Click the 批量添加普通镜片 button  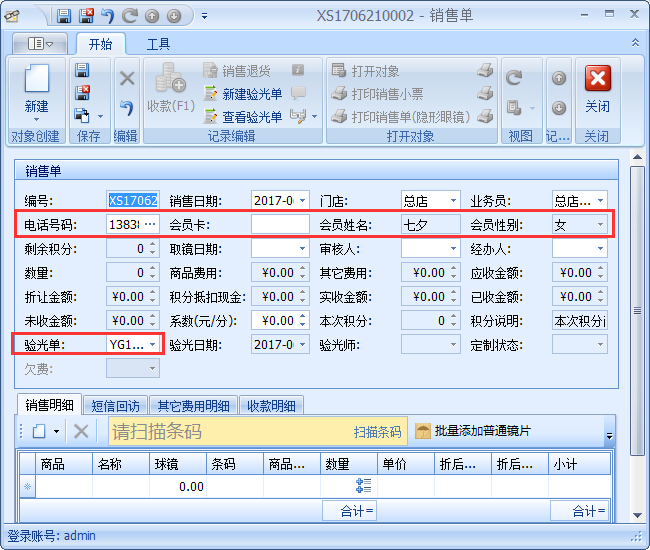(473, 431)
